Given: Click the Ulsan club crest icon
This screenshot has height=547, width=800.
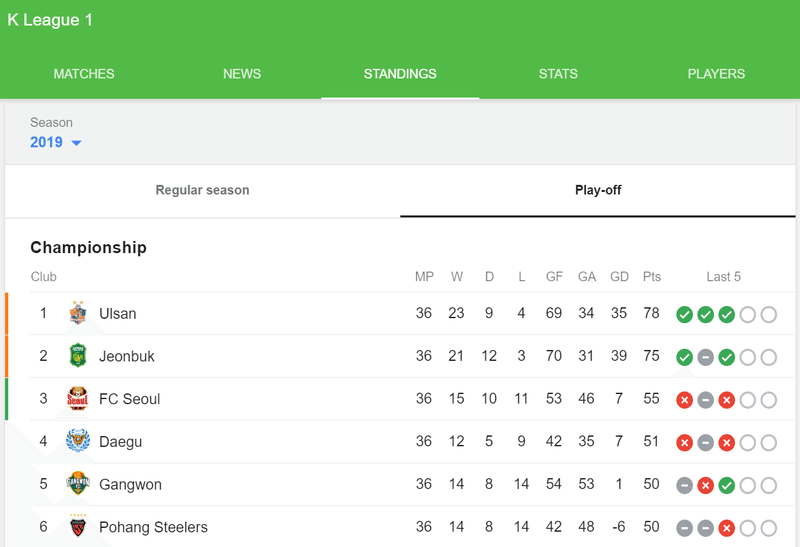Looking at the screenshot, I should 78,313.
